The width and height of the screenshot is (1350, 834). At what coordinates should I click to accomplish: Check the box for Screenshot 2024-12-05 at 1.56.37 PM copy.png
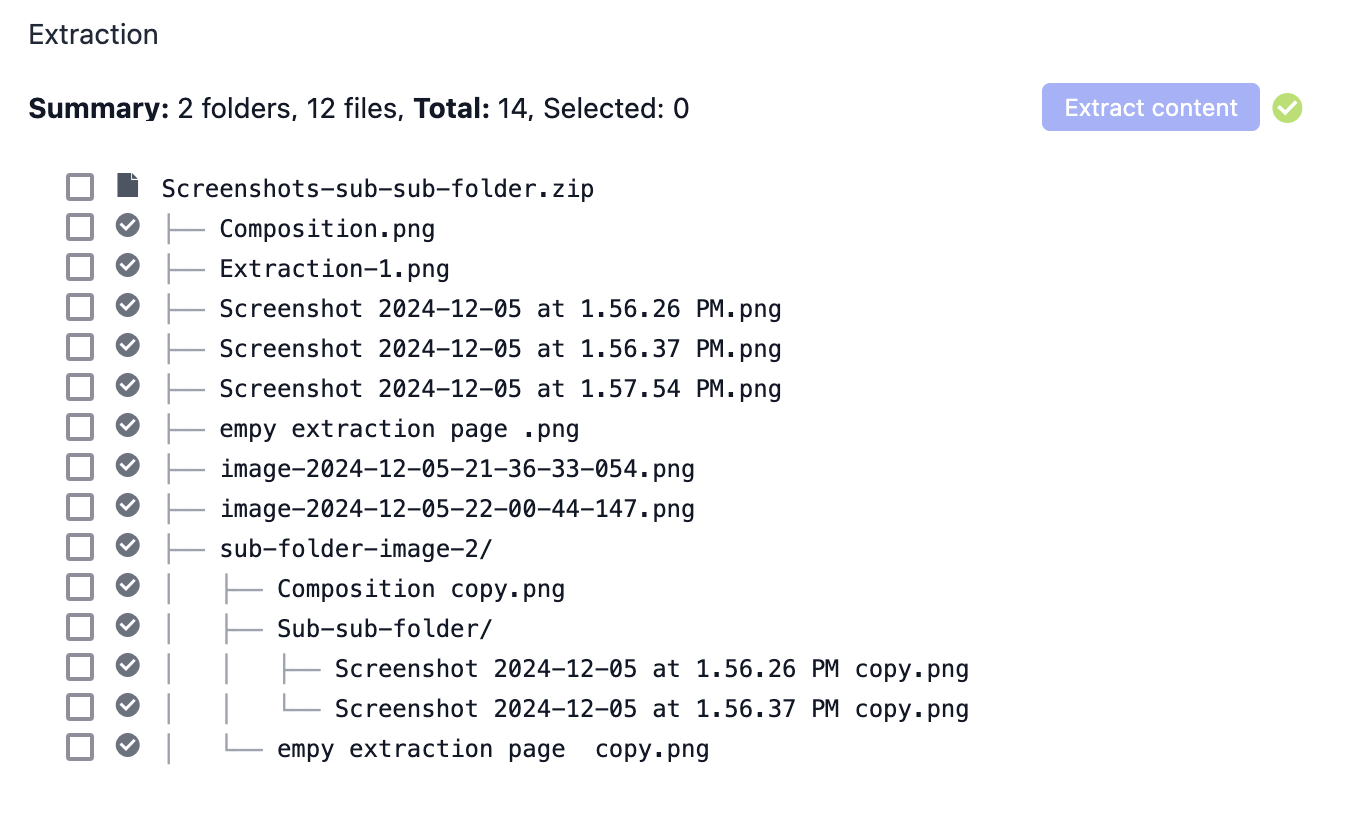[x=79, y=706]
